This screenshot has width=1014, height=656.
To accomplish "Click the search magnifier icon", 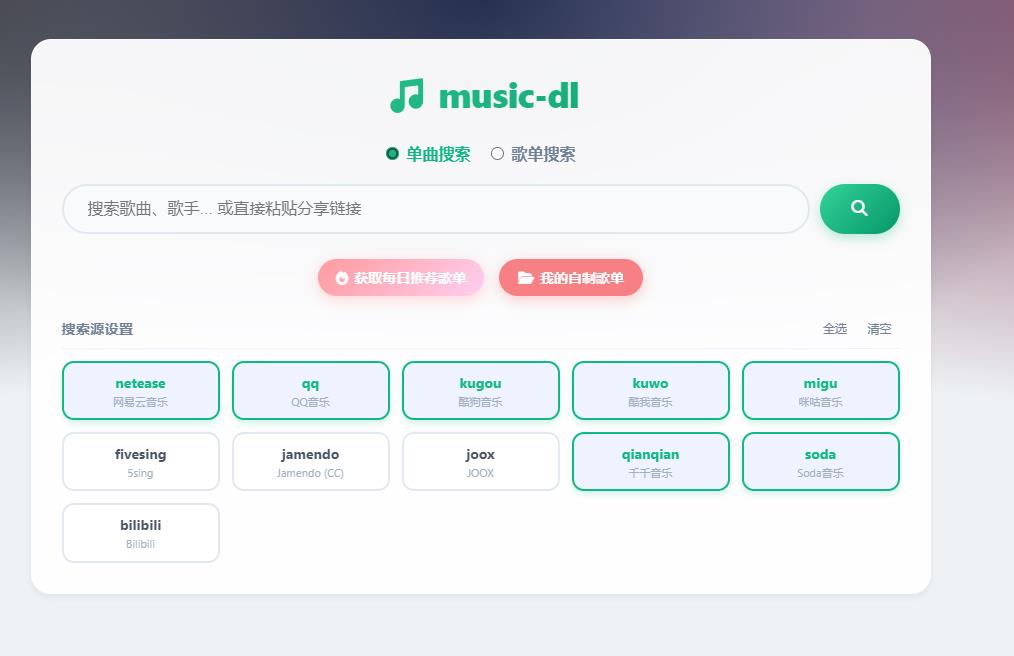I will point(859,209).
